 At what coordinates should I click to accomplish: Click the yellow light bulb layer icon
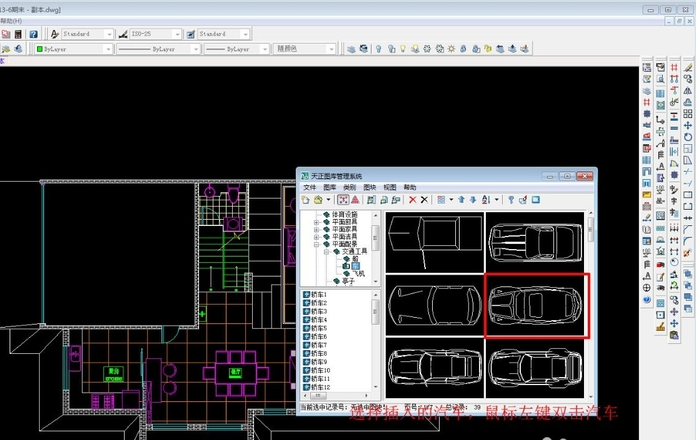[x=403, y=49]
